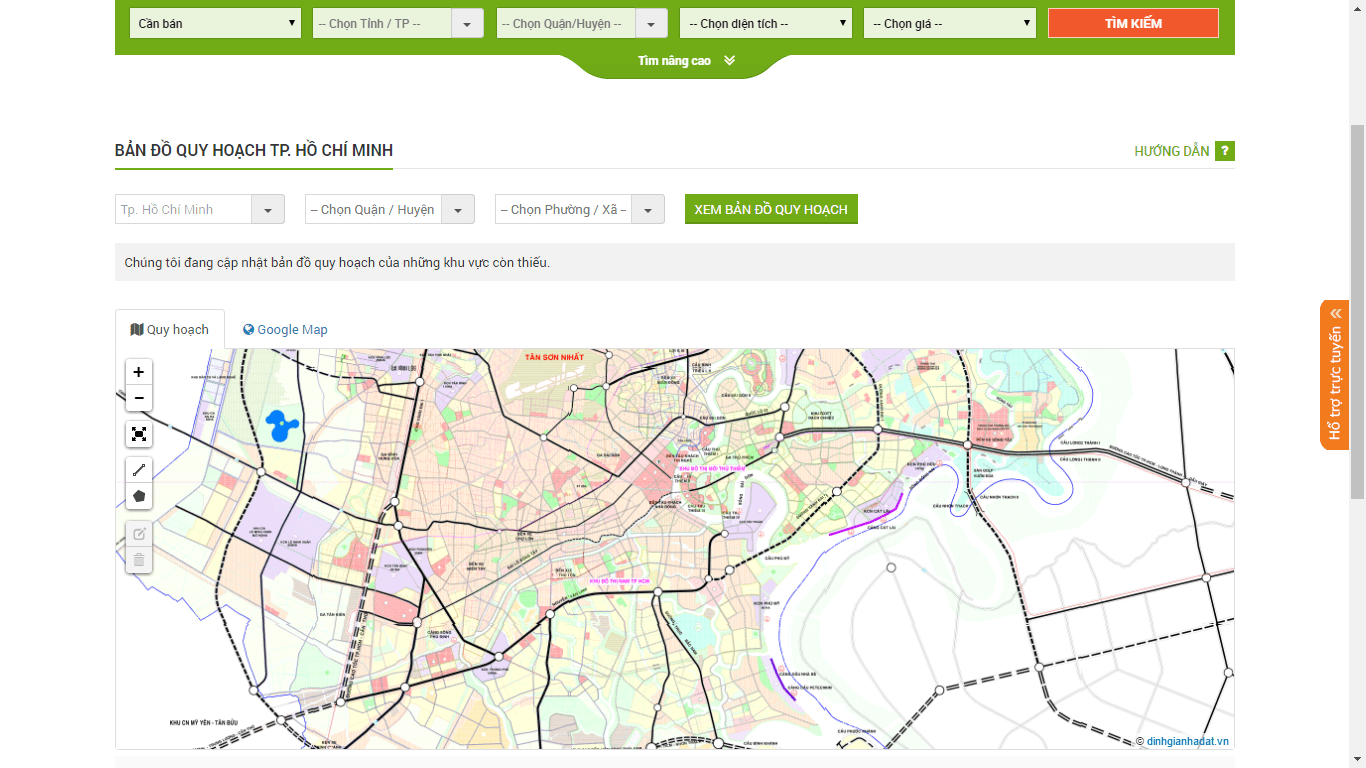
Task: Click the delete layers trash icon
Action: (139, 560)
